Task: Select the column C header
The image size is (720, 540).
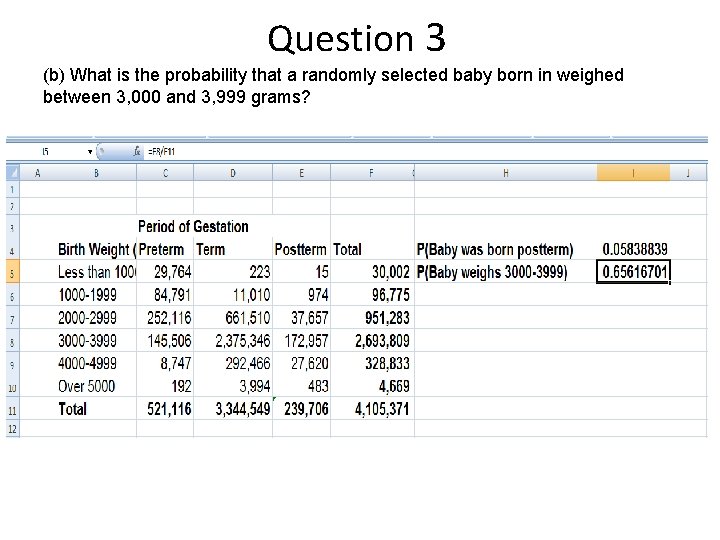Action: pyautogui.click(x=165, y=173)
